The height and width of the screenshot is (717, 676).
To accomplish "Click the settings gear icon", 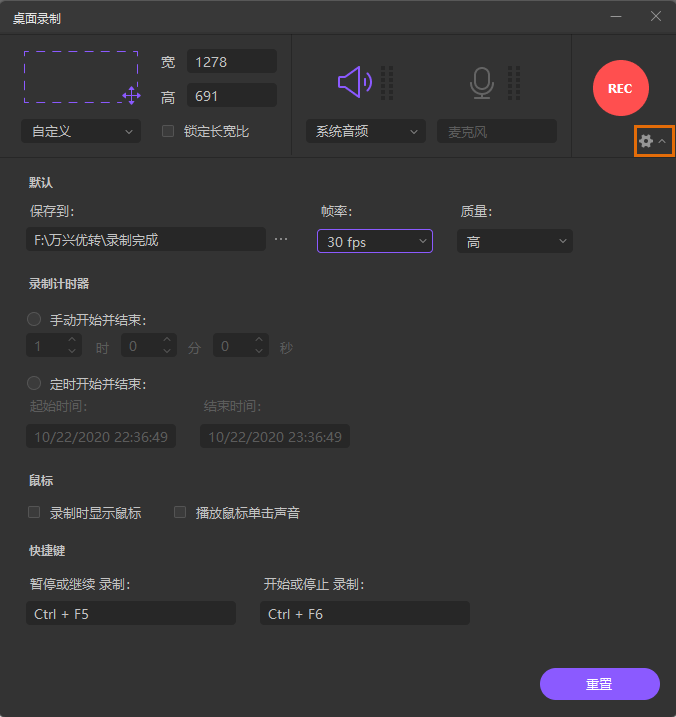I will 646,142.
